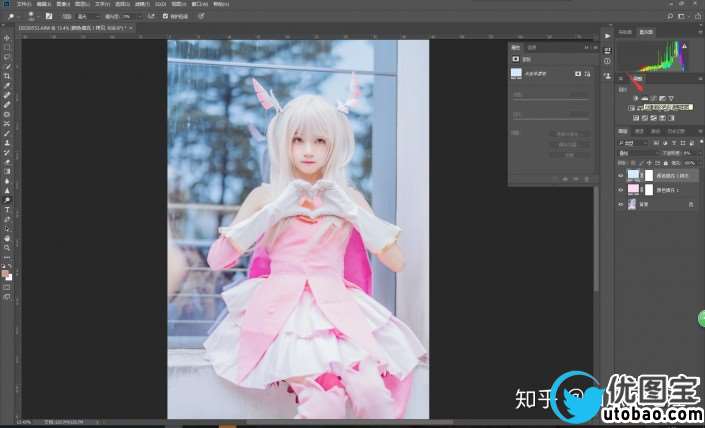
Task: Open the Edit Toolbar three-dots button
Action: (7, 258)
